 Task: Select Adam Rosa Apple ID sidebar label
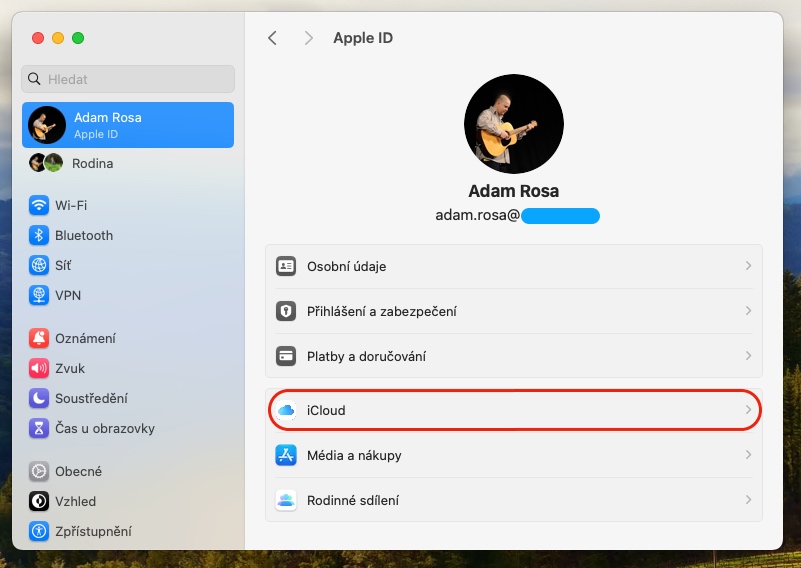point(108,125)
